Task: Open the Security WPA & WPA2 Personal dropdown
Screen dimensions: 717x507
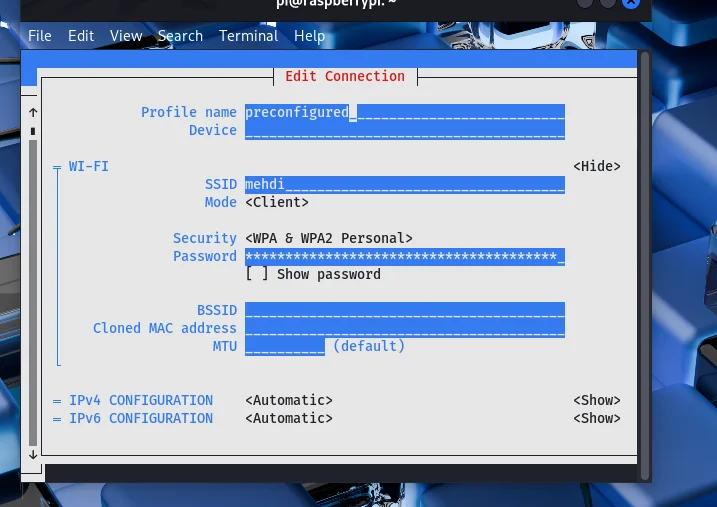Action: pos(329,238)
